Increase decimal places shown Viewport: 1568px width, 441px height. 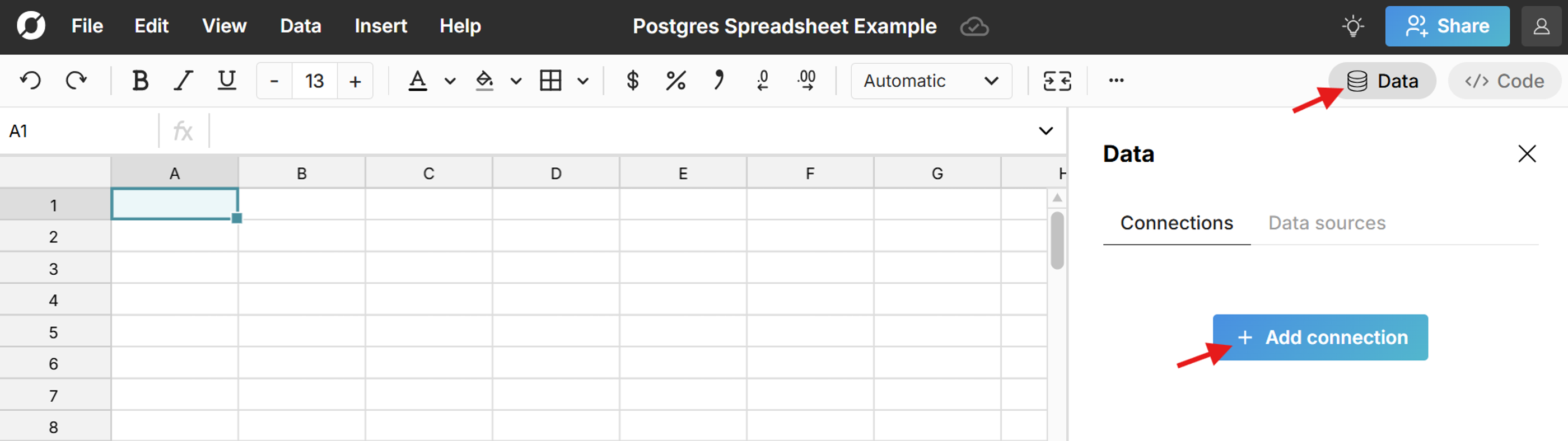(805, 80)
